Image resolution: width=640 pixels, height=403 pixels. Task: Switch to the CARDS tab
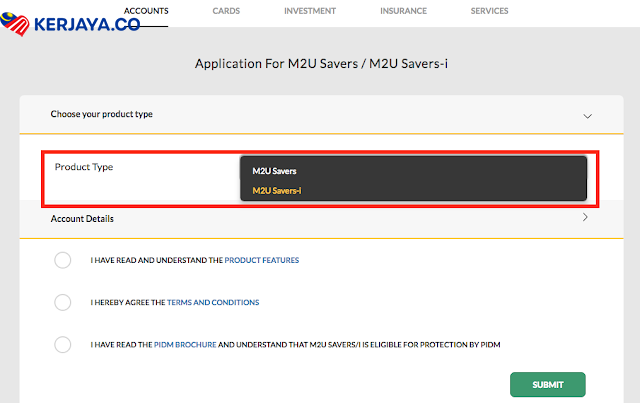(226, 11)
